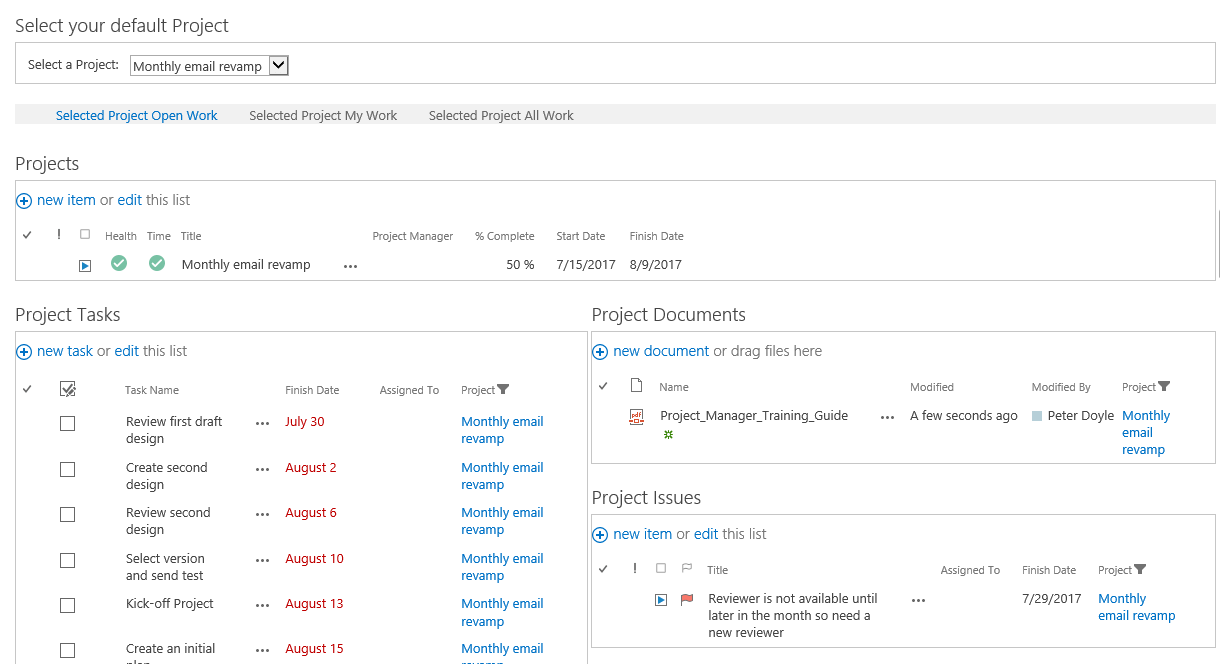The image size is (1220, 664).
Task: Open the ellipsis menu for the reviewer availability issue
Action: coord(918,600)
